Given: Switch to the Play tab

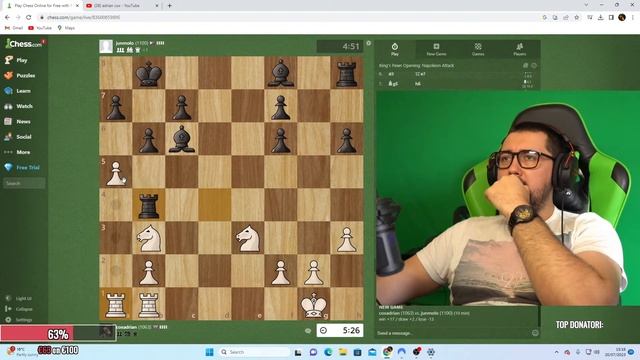Looking at the screenshot, I should point(395,49).
